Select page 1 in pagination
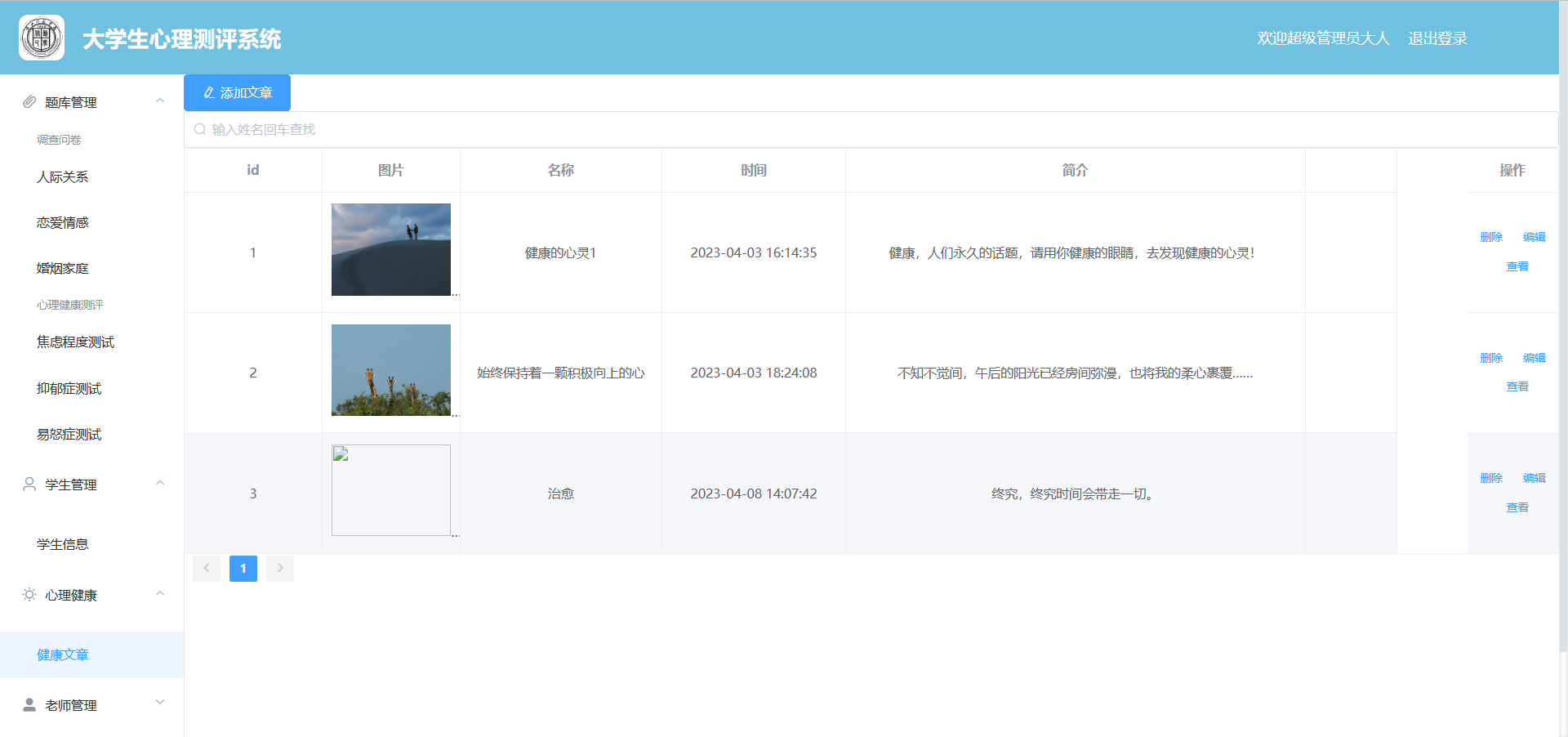 (243, 568)
